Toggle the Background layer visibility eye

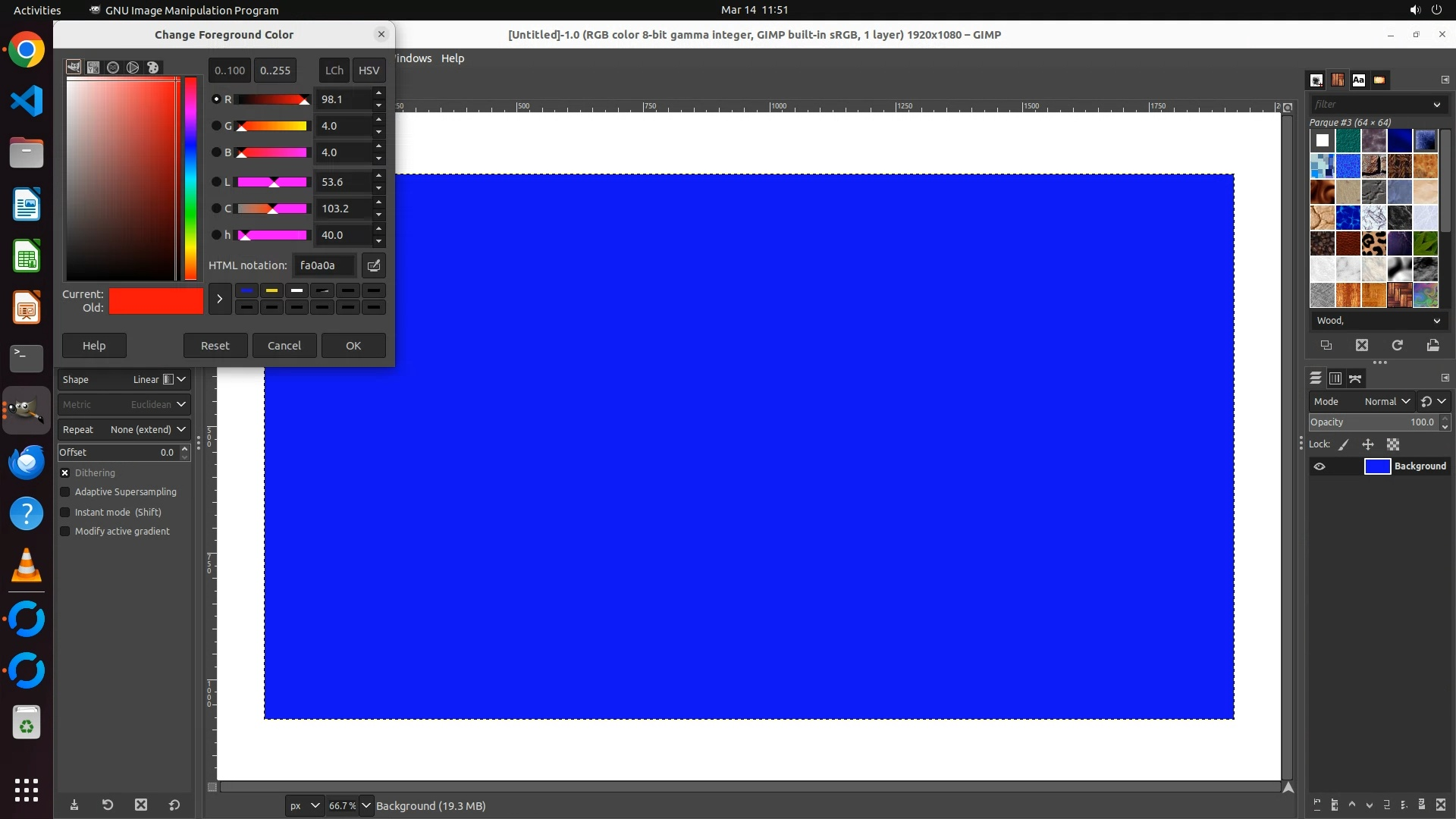1319,466
